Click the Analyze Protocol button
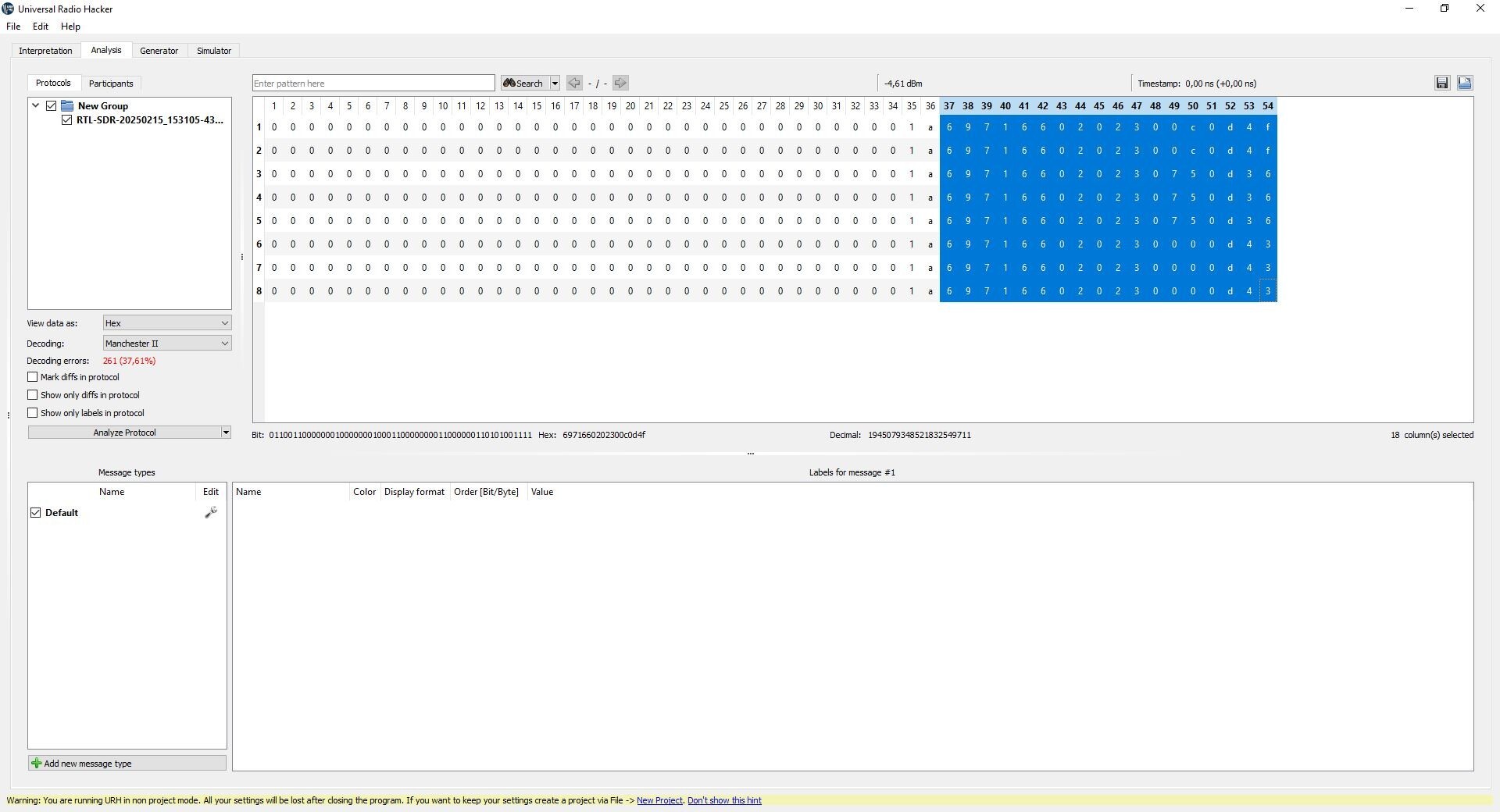Image resolution: width=1500 pixels, height=812 pixels. click(125, 433)
